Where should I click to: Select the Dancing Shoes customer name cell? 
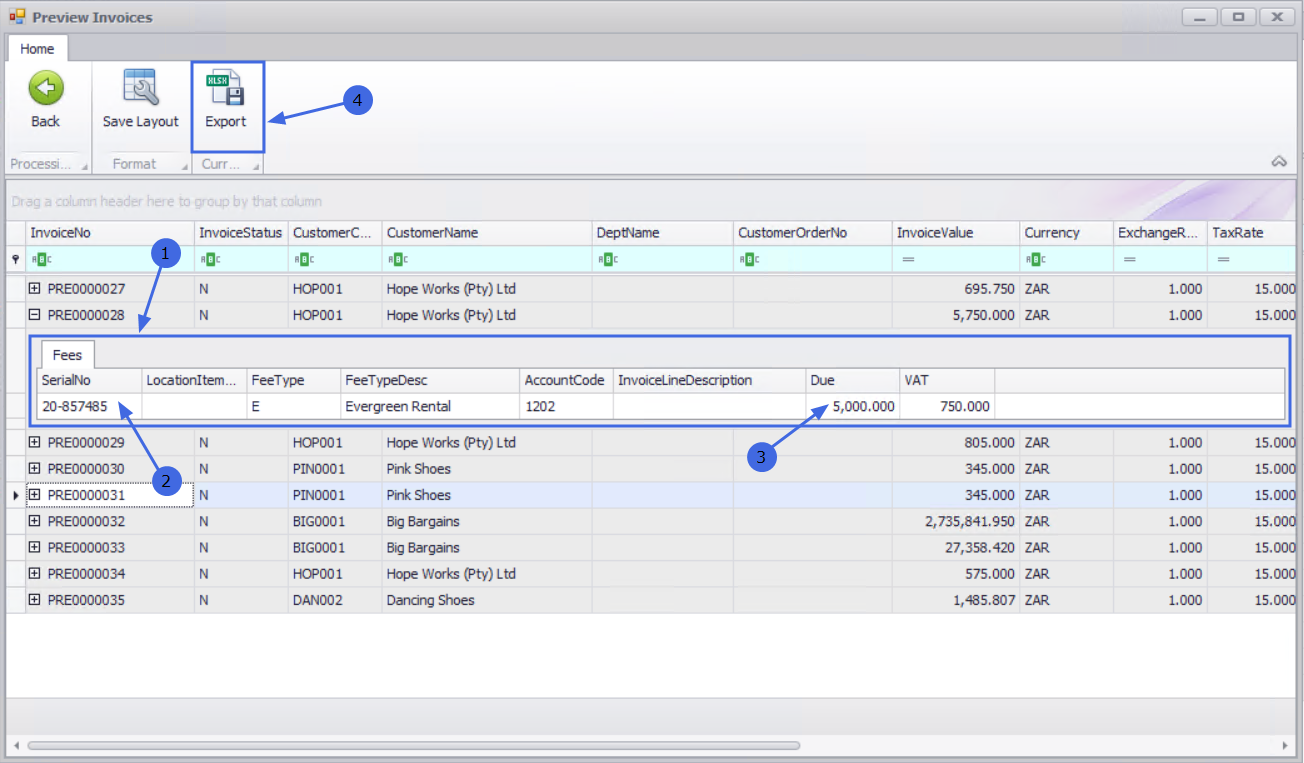tap(487, 600)
